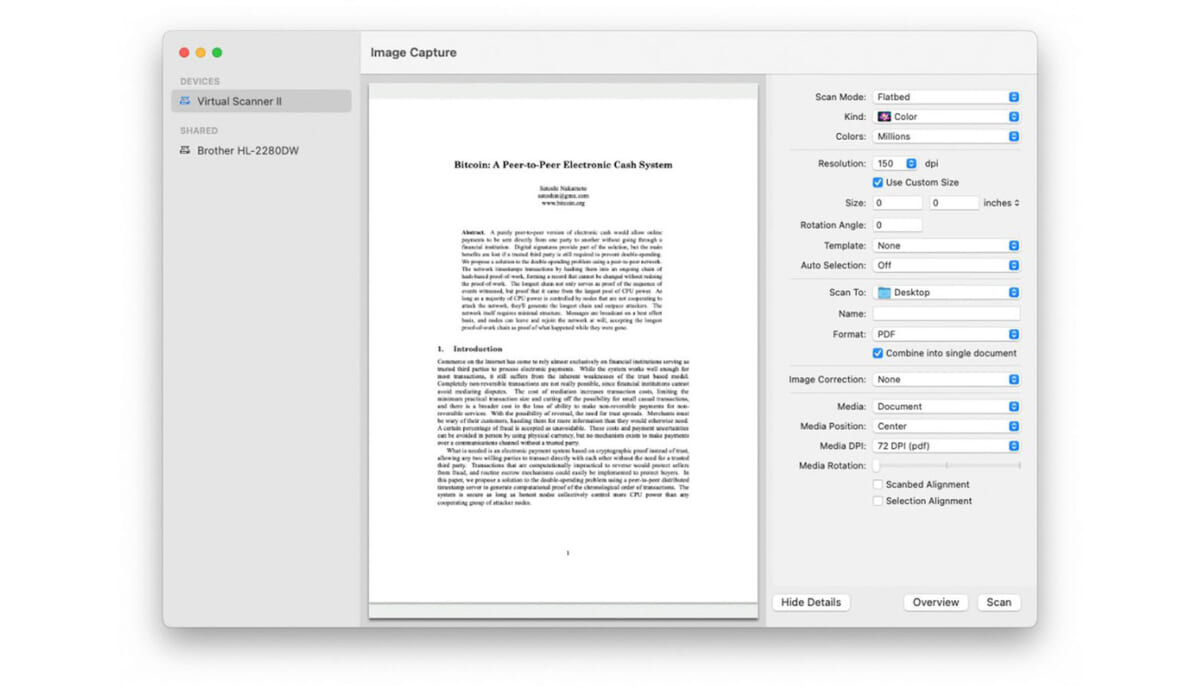Open the Image Correction None dropdown
1200x688 pixels.
tap(946, 379)
